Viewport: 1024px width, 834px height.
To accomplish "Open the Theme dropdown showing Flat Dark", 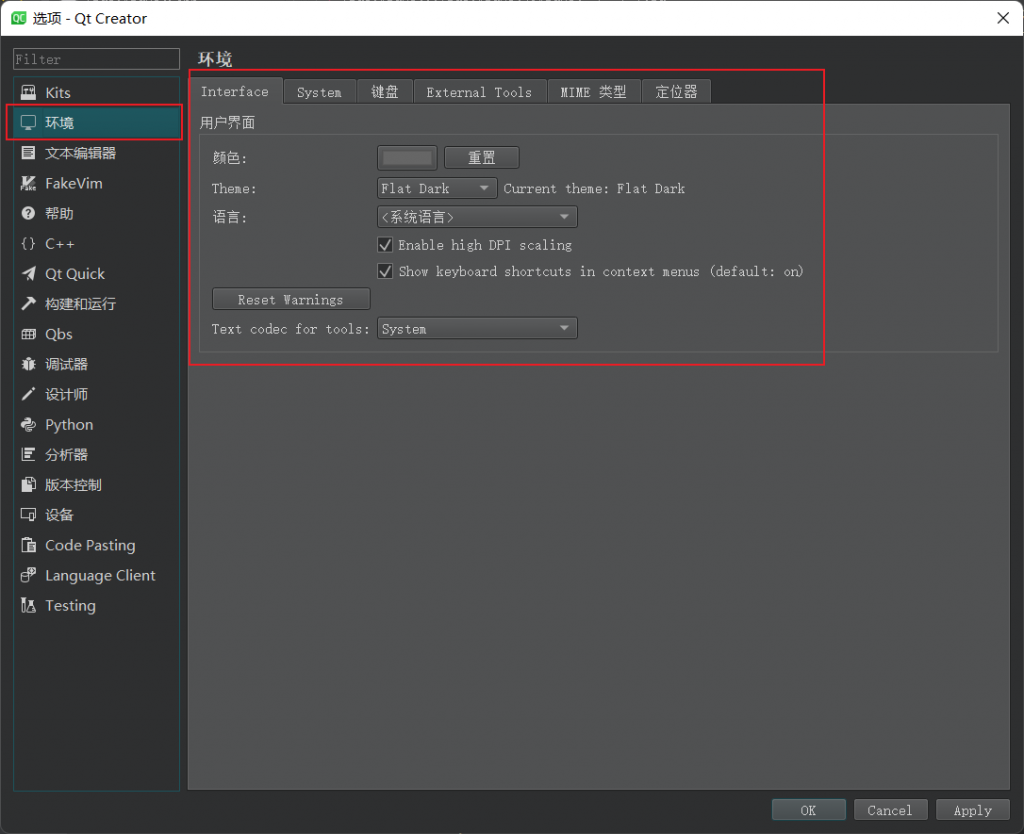I will 437,189.
